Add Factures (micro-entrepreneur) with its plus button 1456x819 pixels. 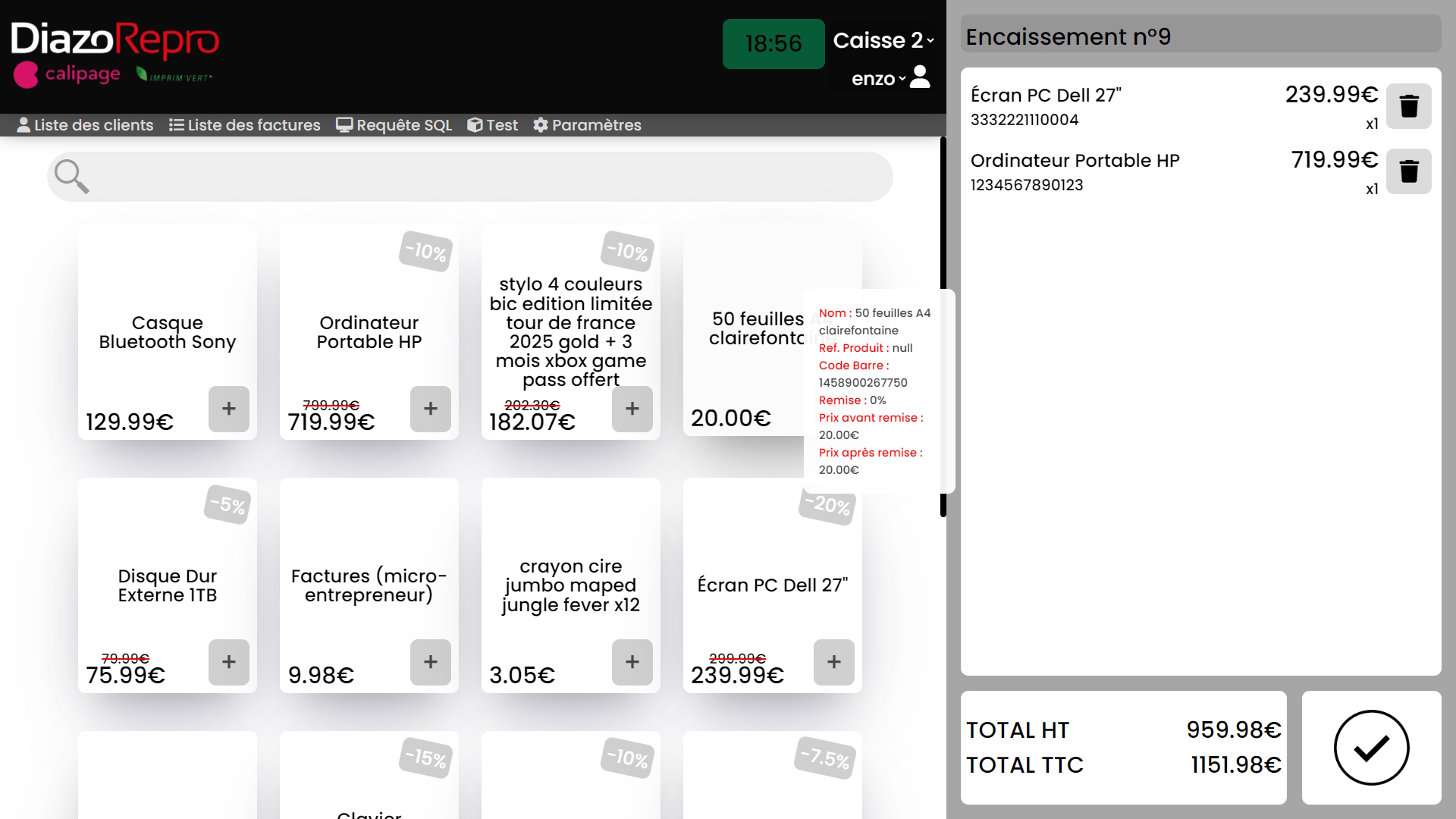click(x=430, y=662)
